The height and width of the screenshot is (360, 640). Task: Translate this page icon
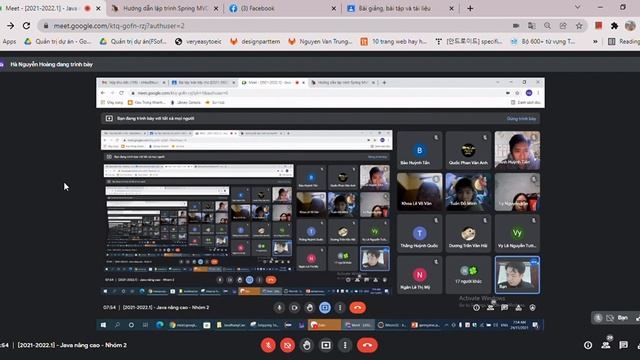click(531, 26)
